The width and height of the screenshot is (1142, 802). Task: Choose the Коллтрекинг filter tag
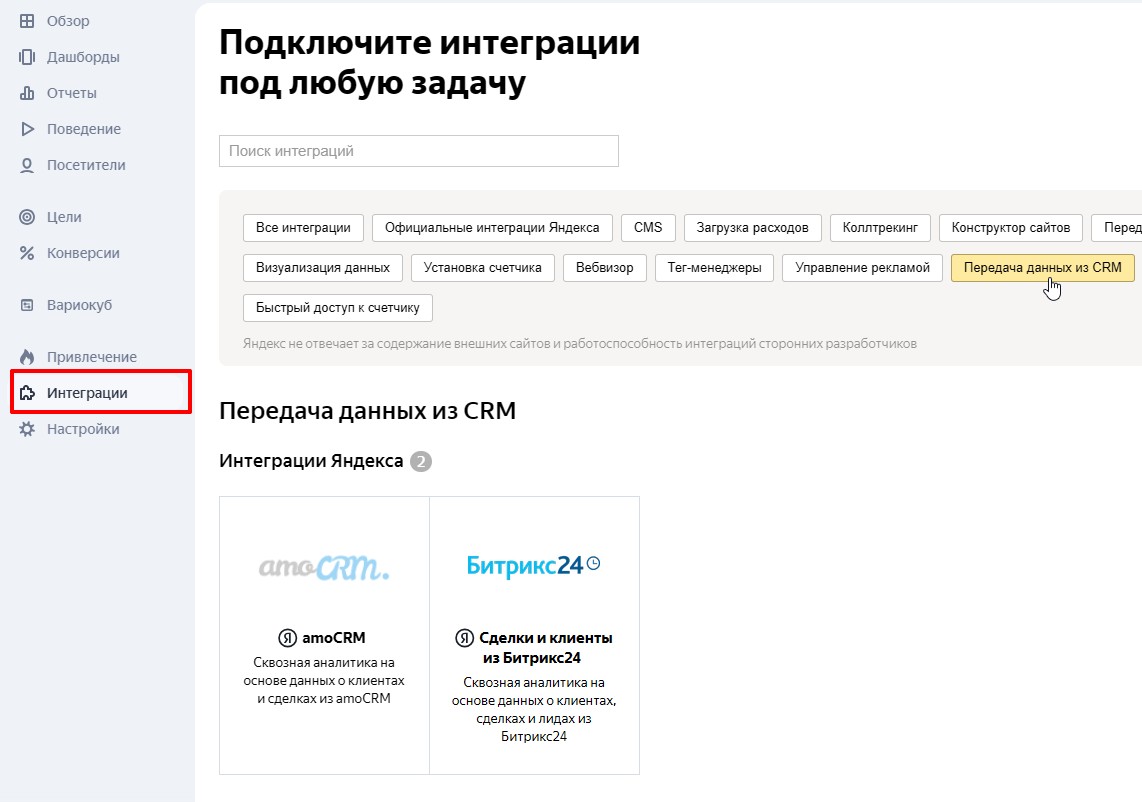(880, 228)
